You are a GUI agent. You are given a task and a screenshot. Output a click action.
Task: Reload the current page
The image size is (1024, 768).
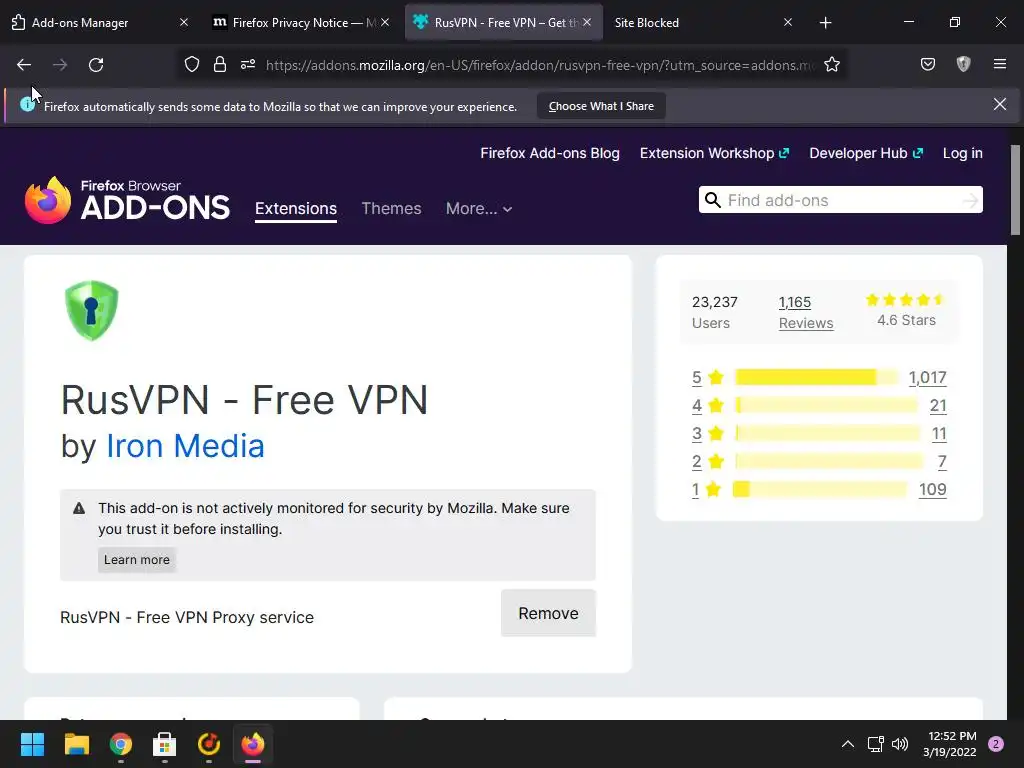[96, 65]
